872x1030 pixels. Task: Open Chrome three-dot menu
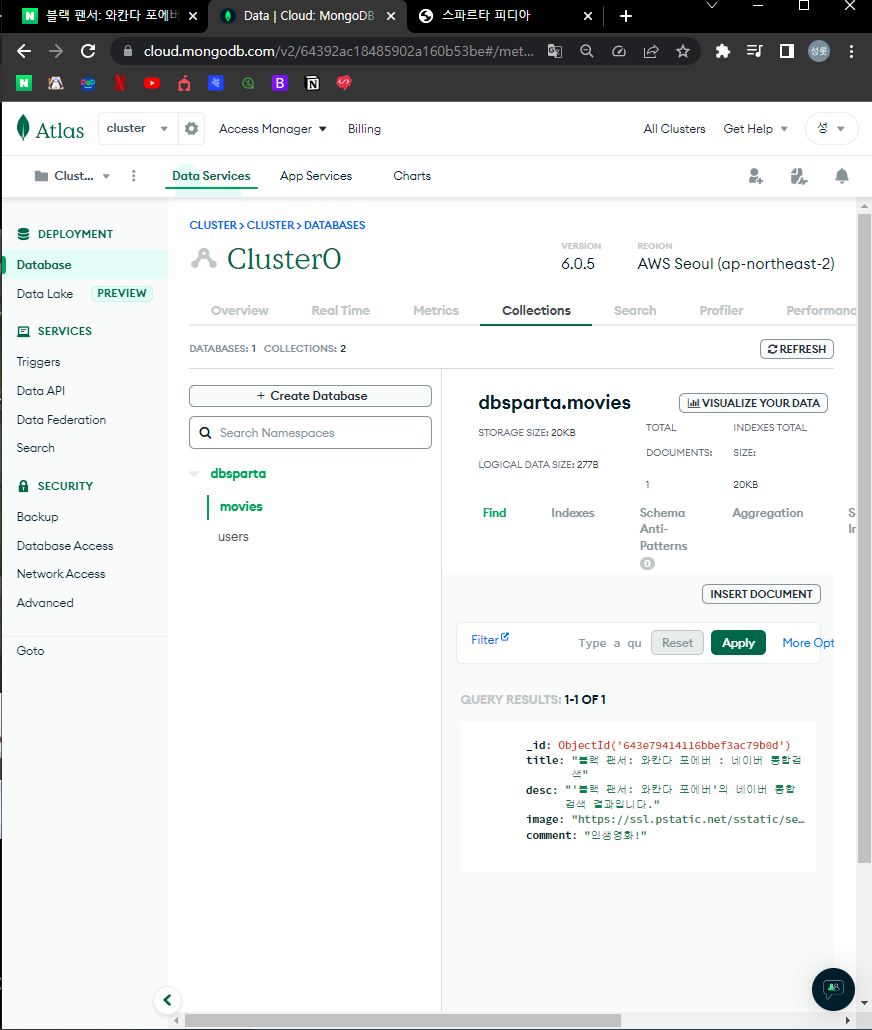(851, 51)
